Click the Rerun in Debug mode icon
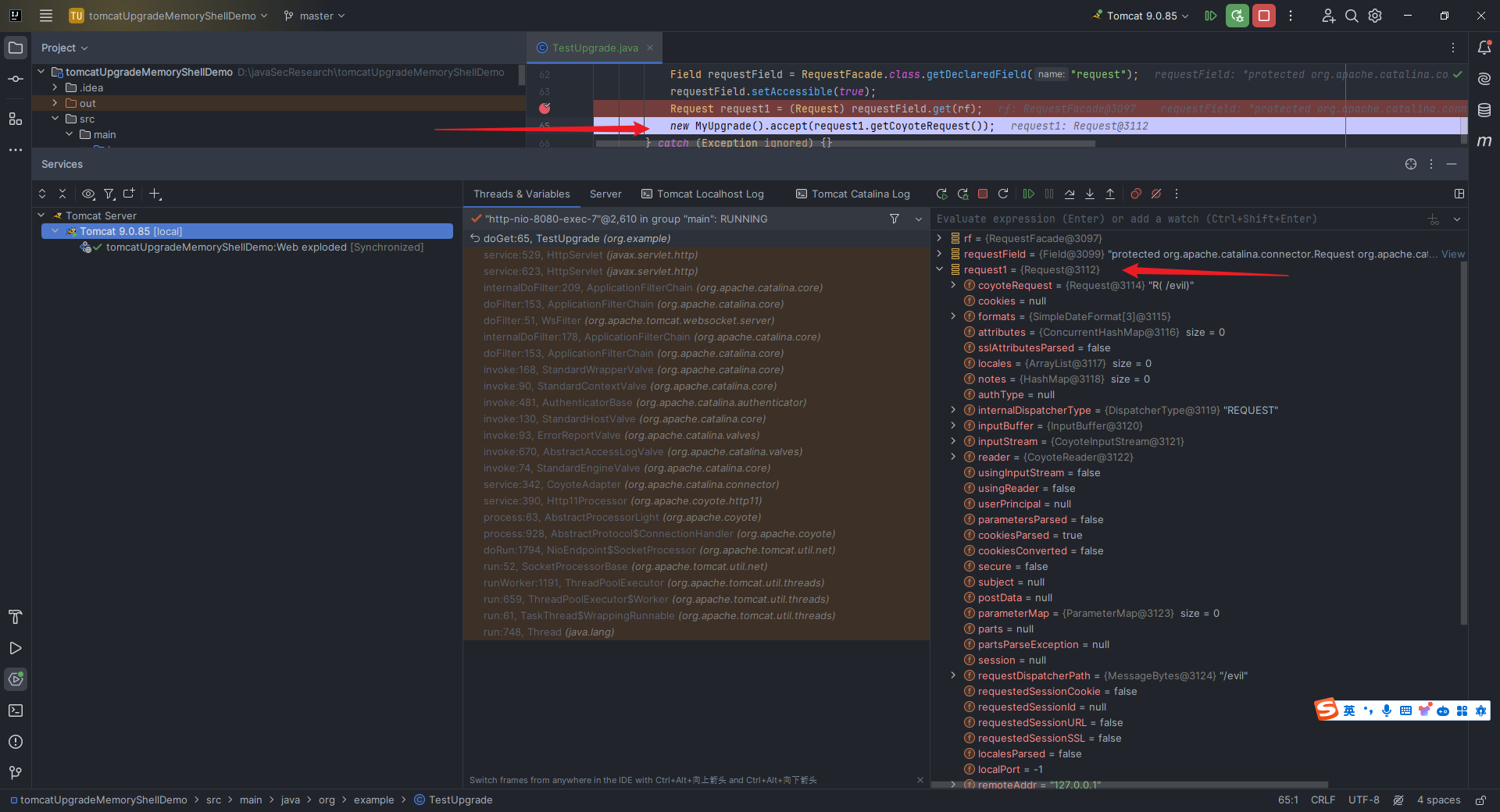The height and width of the screenshot is (812, 1500). (x=962, y=194)
